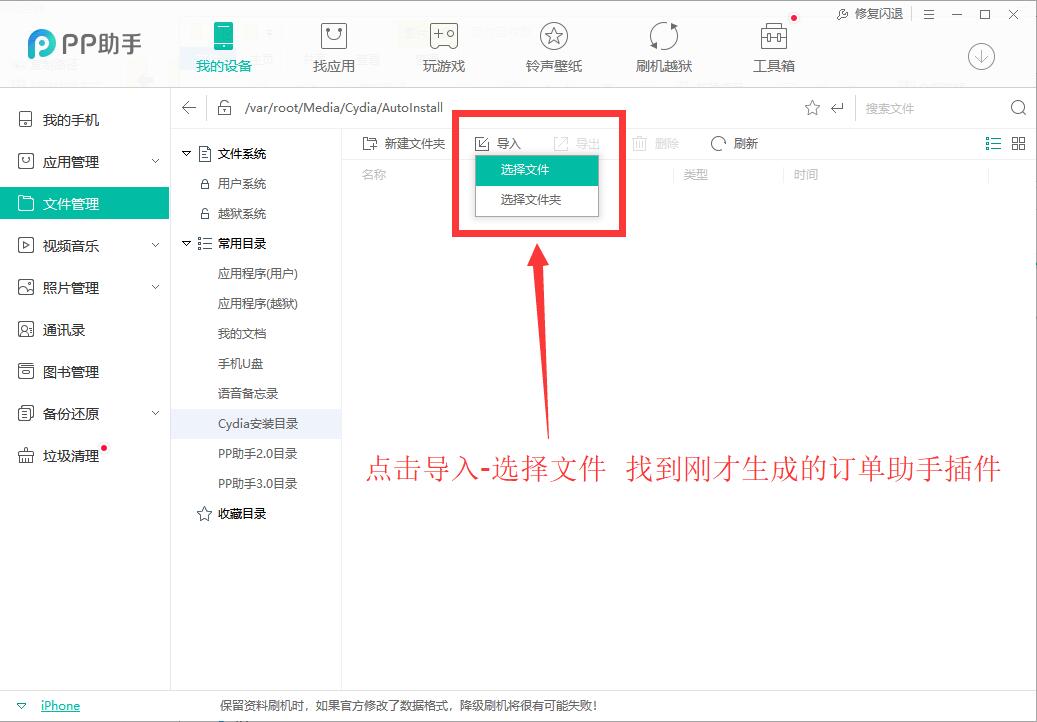
Task: Switch to grid view mode
Action: (x=1019, y=144)
